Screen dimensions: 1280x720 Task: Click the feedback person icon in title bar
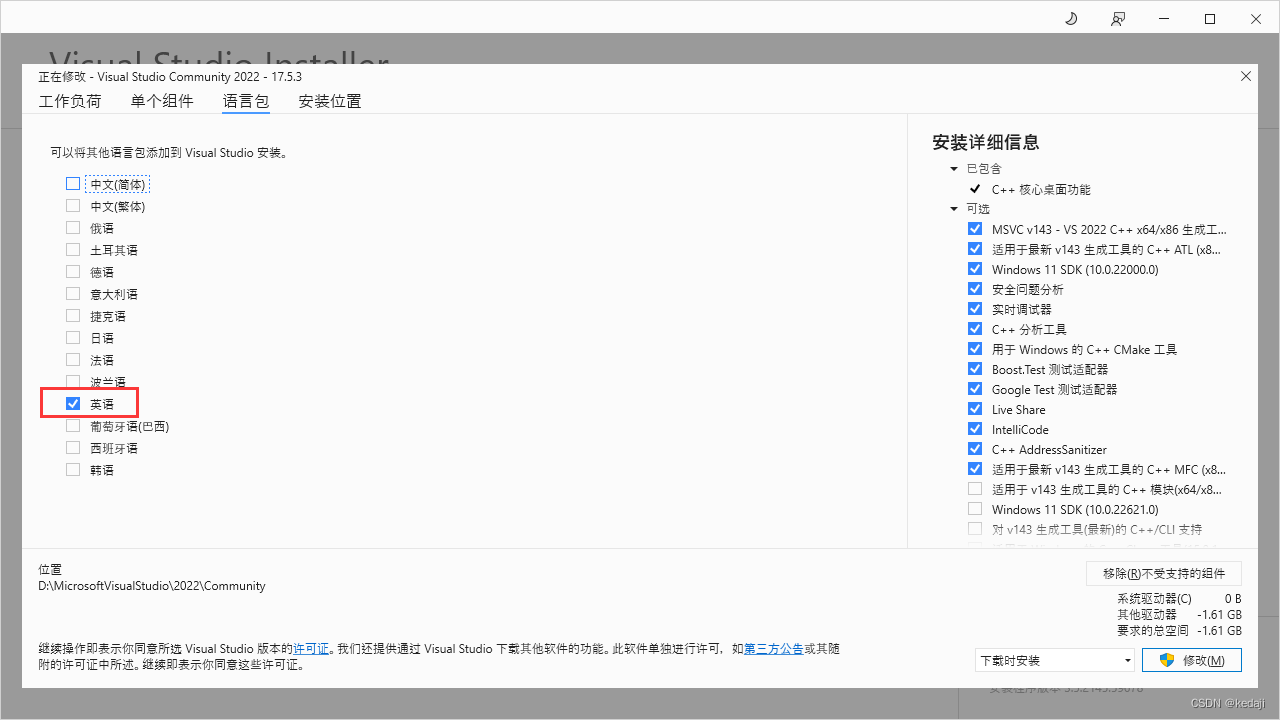click(1118, 19)
